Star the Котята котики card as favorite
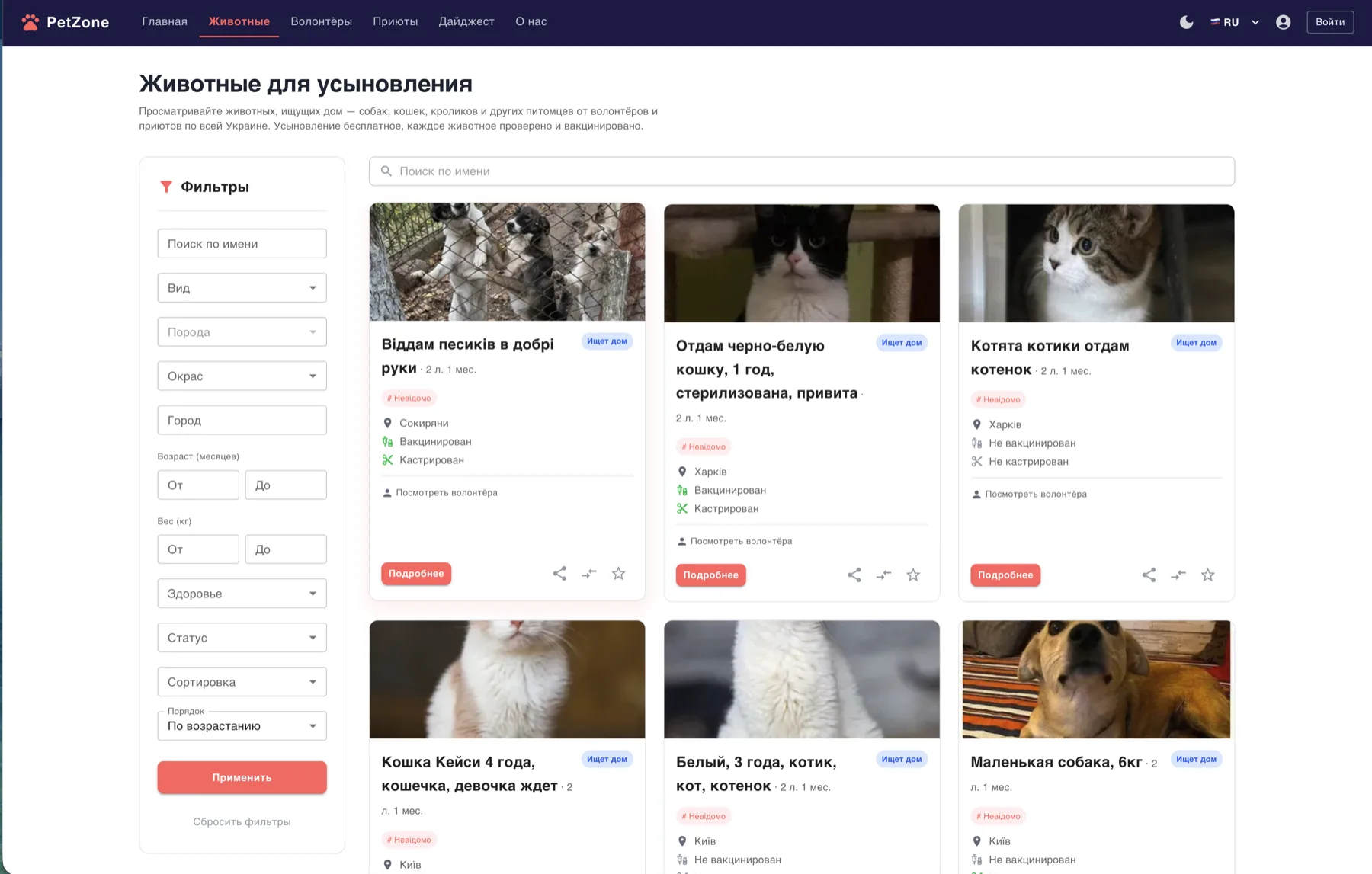Screen dimensions: 1372x874 (1208, 575)
